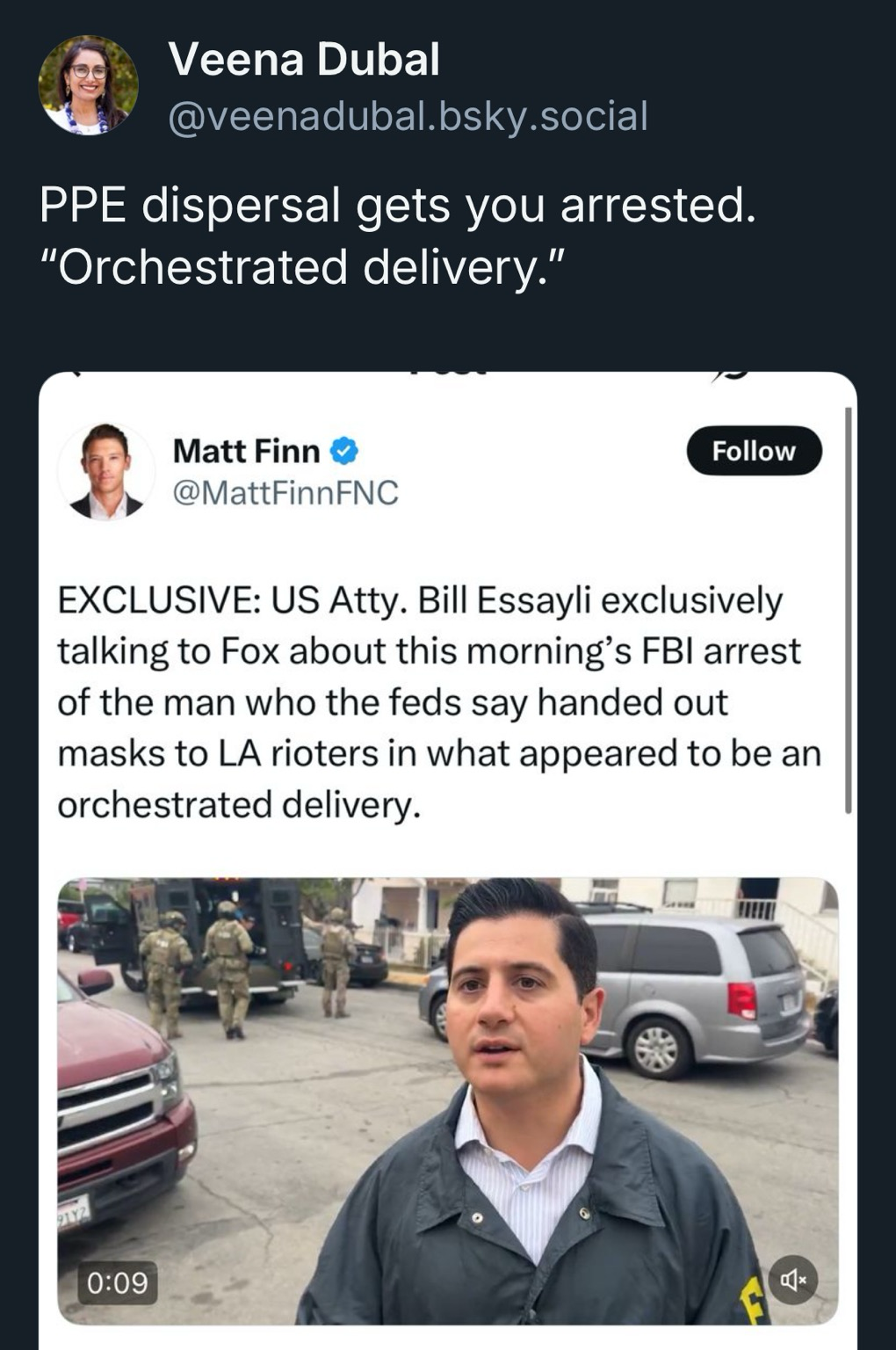The width and height of the screenshot is (896, 1350).
Task: Open the @MattFinnFNC handle
Action: pyautogui.click(x=285, y=492)
